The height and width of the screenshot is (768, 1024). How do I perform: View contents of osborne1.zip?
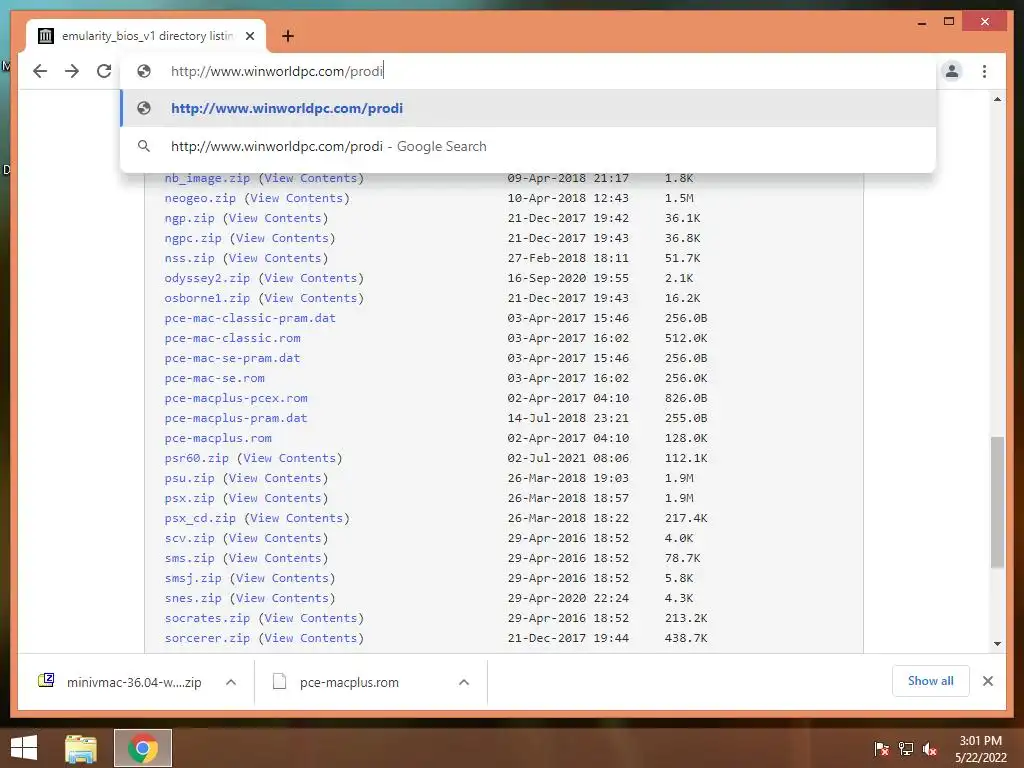[x=311, y=298]
